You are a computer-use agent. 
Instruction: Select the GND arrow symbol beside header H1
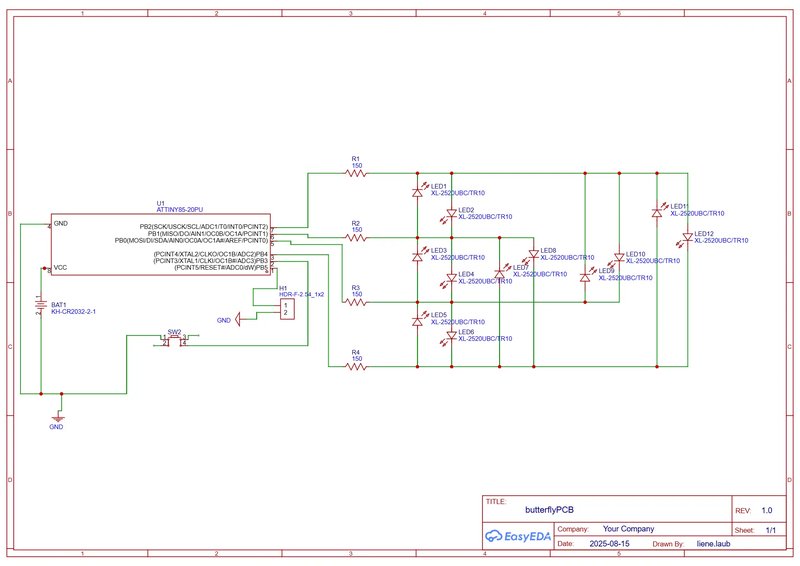coord(238,319)
